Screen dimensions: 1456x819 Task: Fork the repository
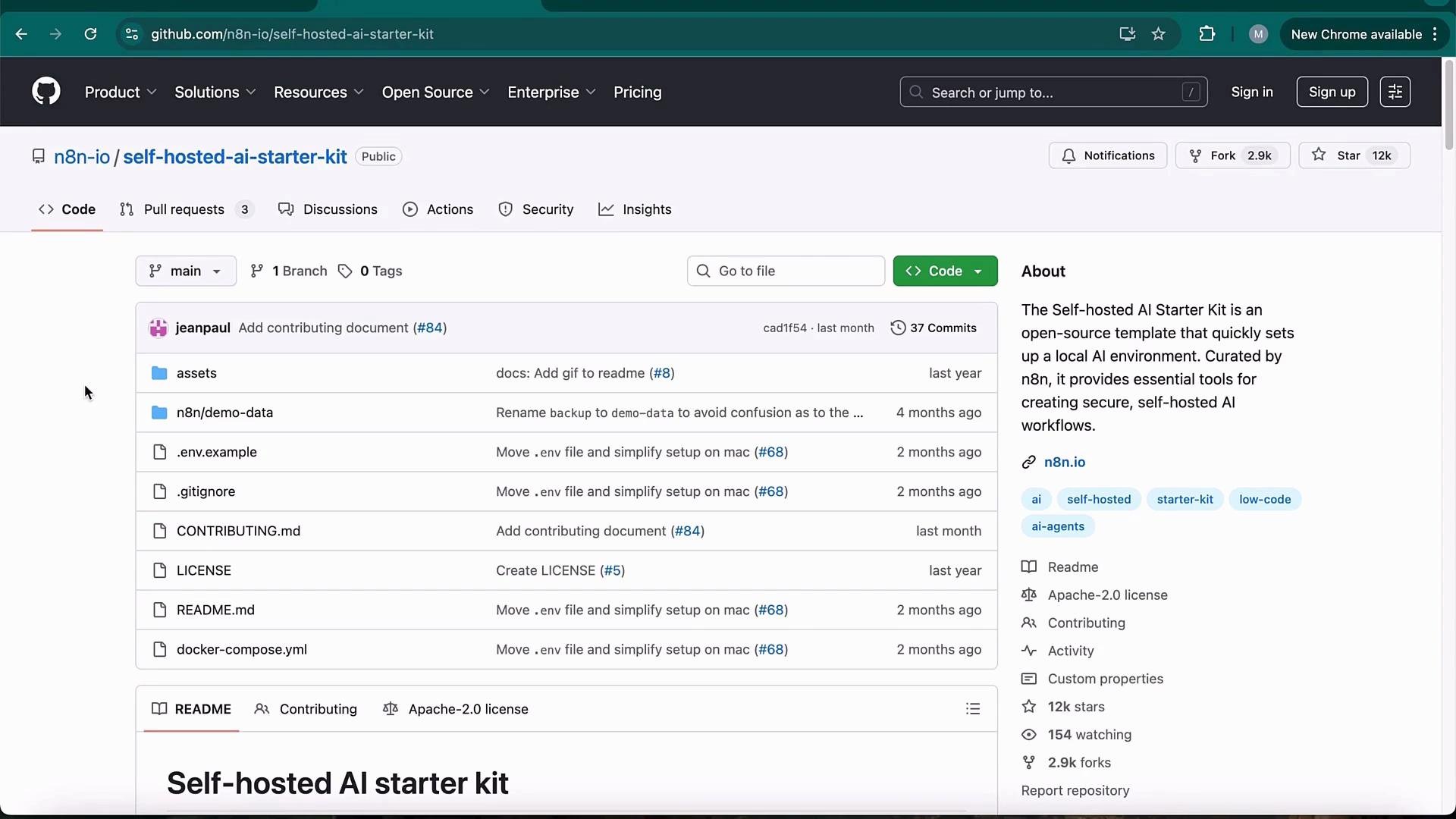coord(1232,155)
